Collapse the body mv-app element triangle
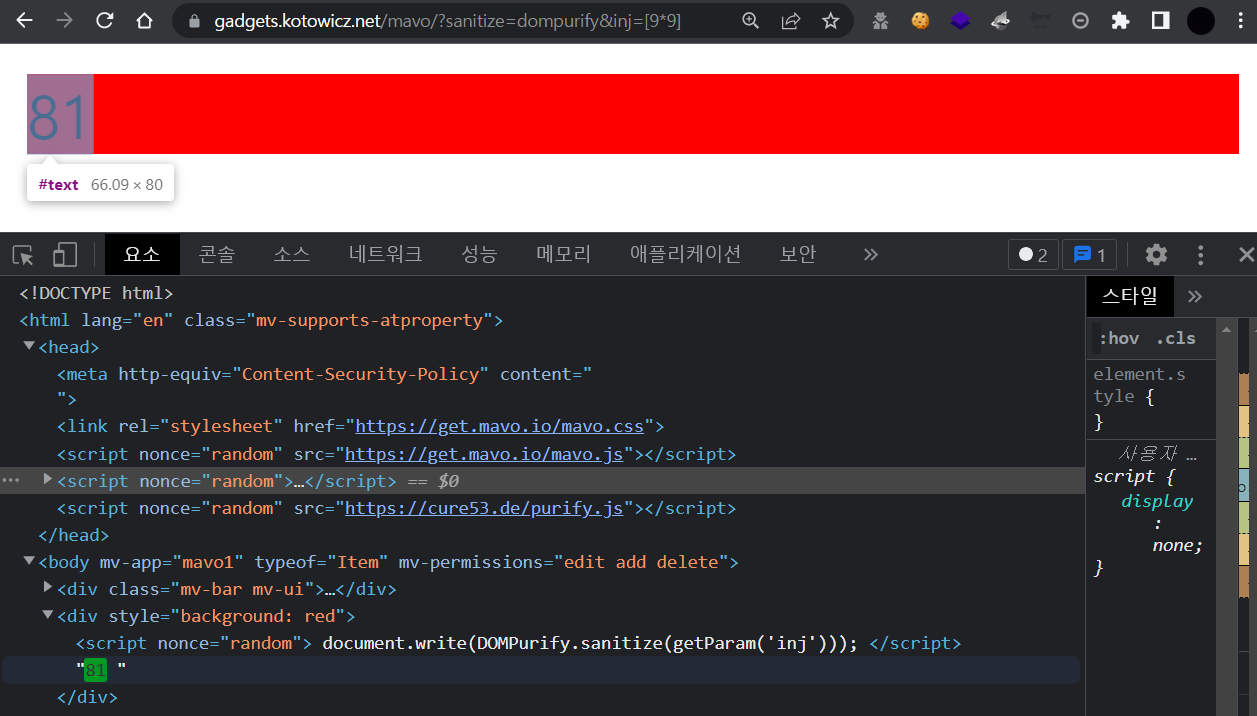Screen dimensions: 1257x716 point(29,561)
